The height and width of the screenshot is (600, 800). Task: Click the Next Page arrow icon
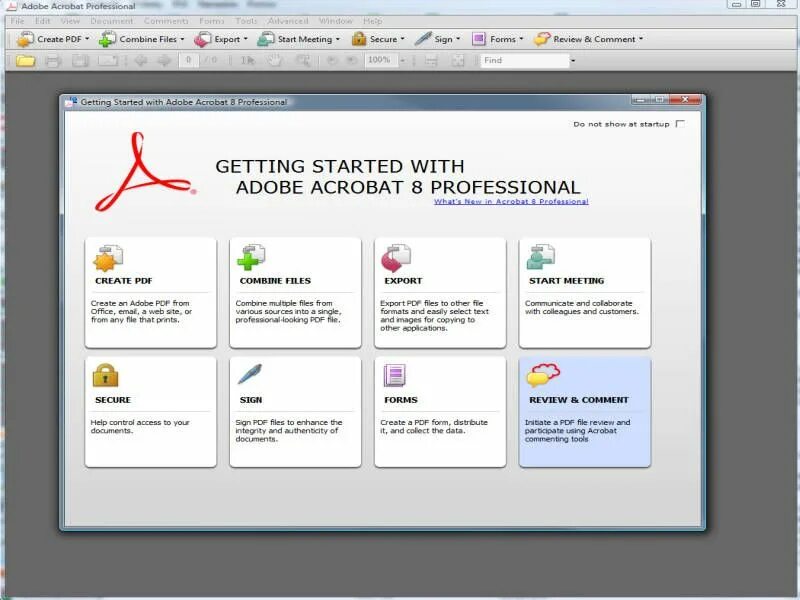pos(164,61)
